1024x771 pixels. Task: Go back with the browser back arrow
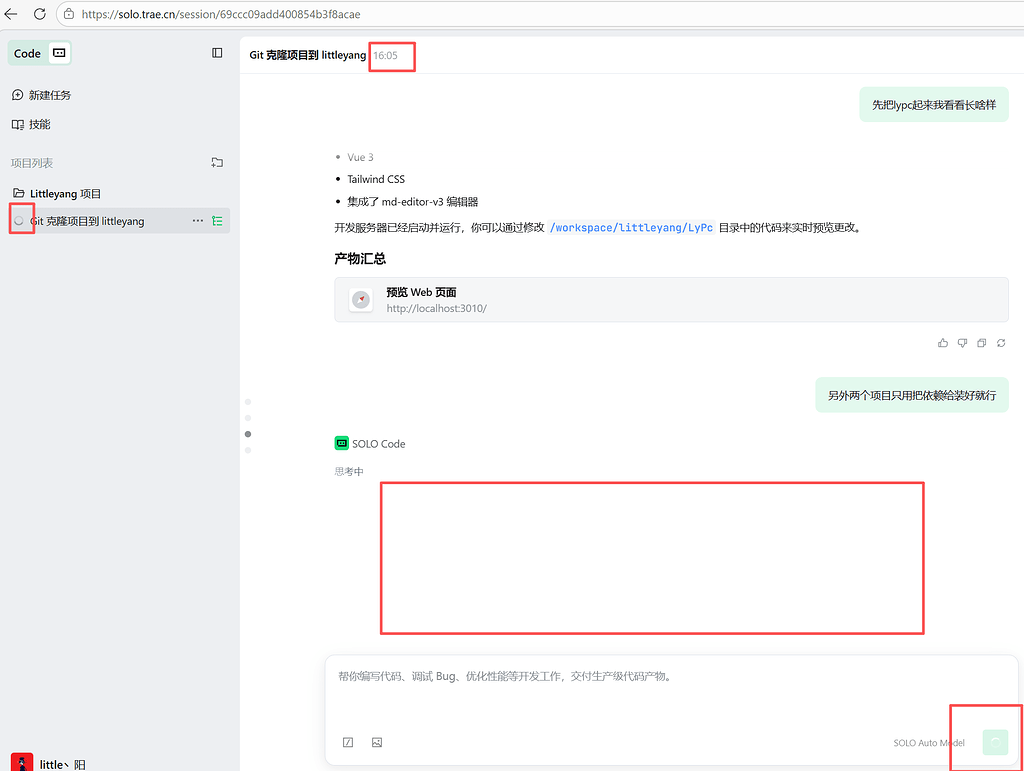coord(11,14)
